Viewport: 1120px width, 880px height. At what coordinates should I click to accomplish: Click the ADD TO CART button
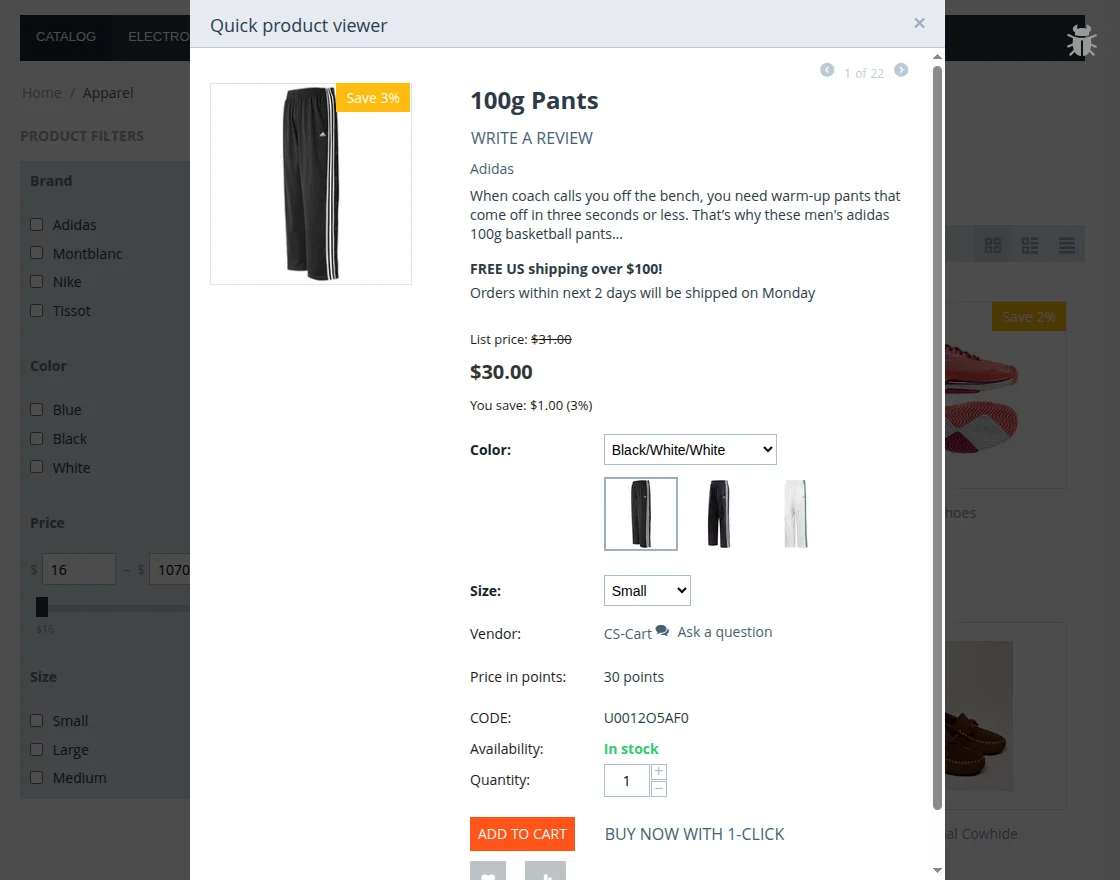(x=522, y=833)
